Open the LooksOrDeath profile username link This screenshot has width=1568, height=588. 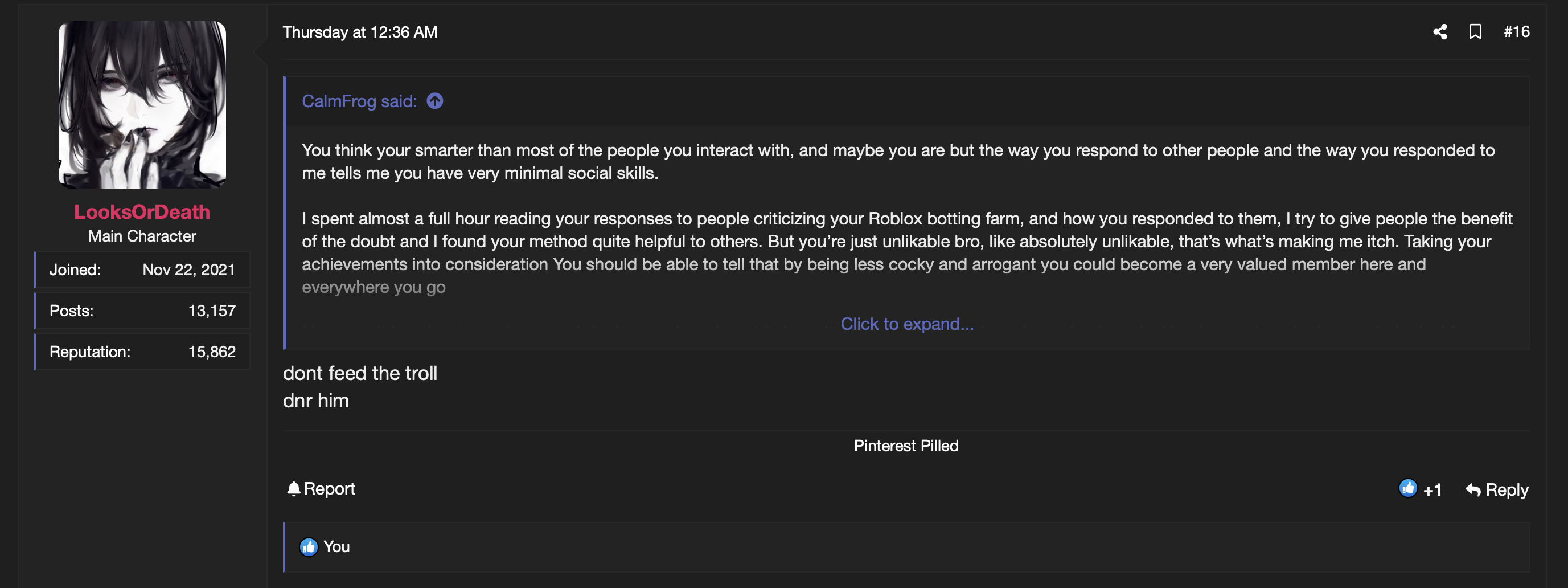tap(142, 212)
